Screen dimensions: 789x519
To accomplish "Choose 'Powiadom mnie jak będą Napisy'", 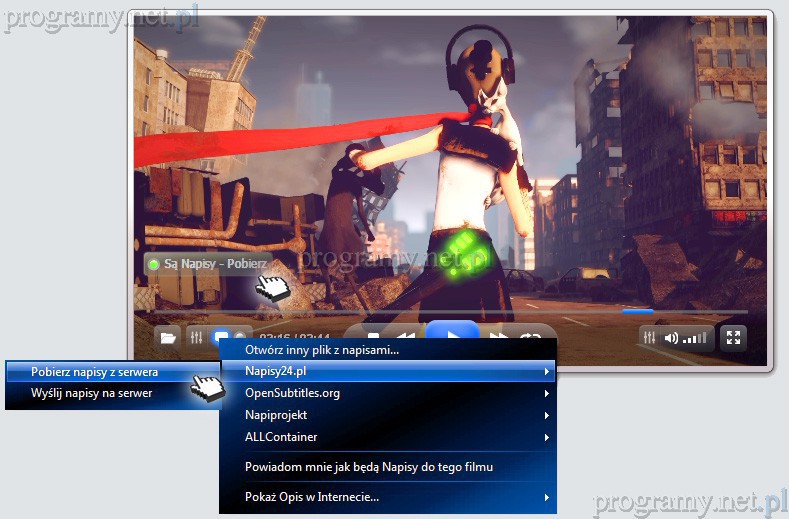I will [x=369, y=466].
